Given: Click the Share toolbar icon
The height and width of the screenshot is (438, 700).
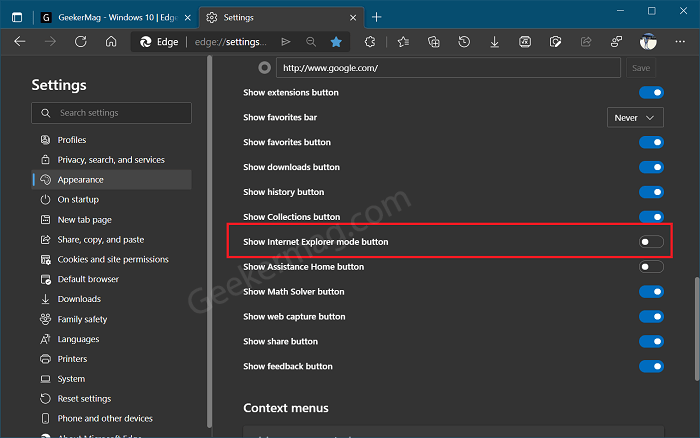Looking at the screenshot, I should (x=586, y=42).
